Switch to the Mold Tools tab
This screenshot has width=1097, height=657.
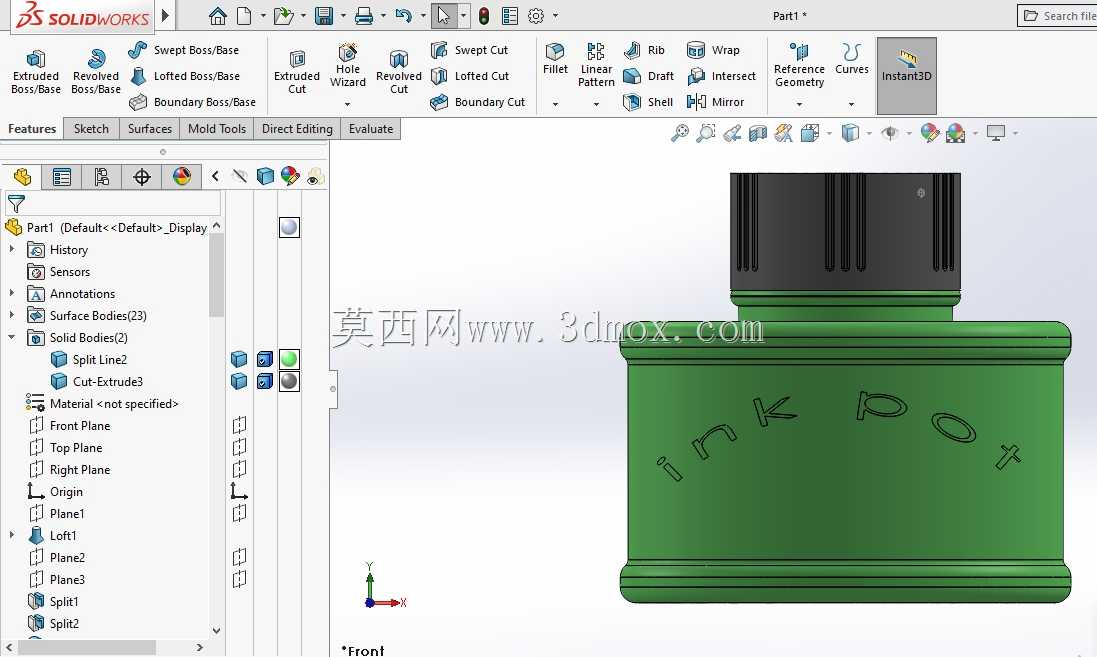click(x=217, y=129)
